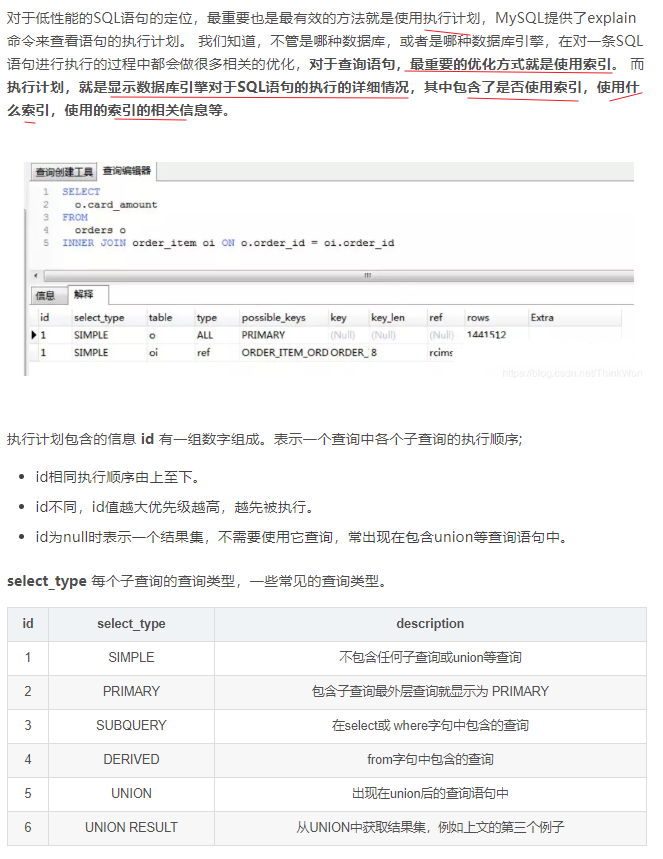Click the current-row arrow marker in the result grid
The image size is (663, 859).
34,335
